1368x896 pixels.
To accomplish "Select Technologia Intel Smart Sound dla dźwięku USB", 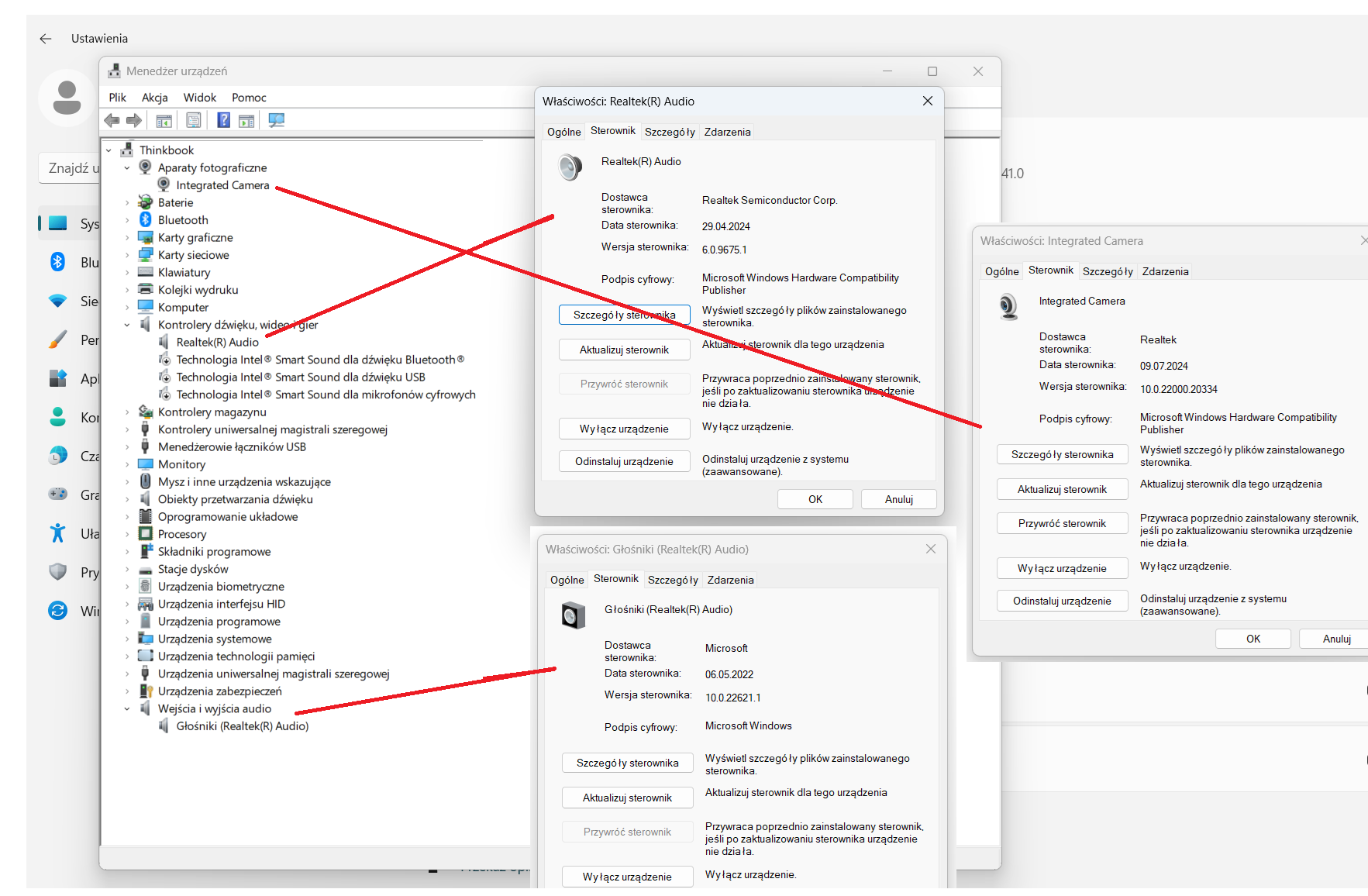I will (x=300, y=377).
